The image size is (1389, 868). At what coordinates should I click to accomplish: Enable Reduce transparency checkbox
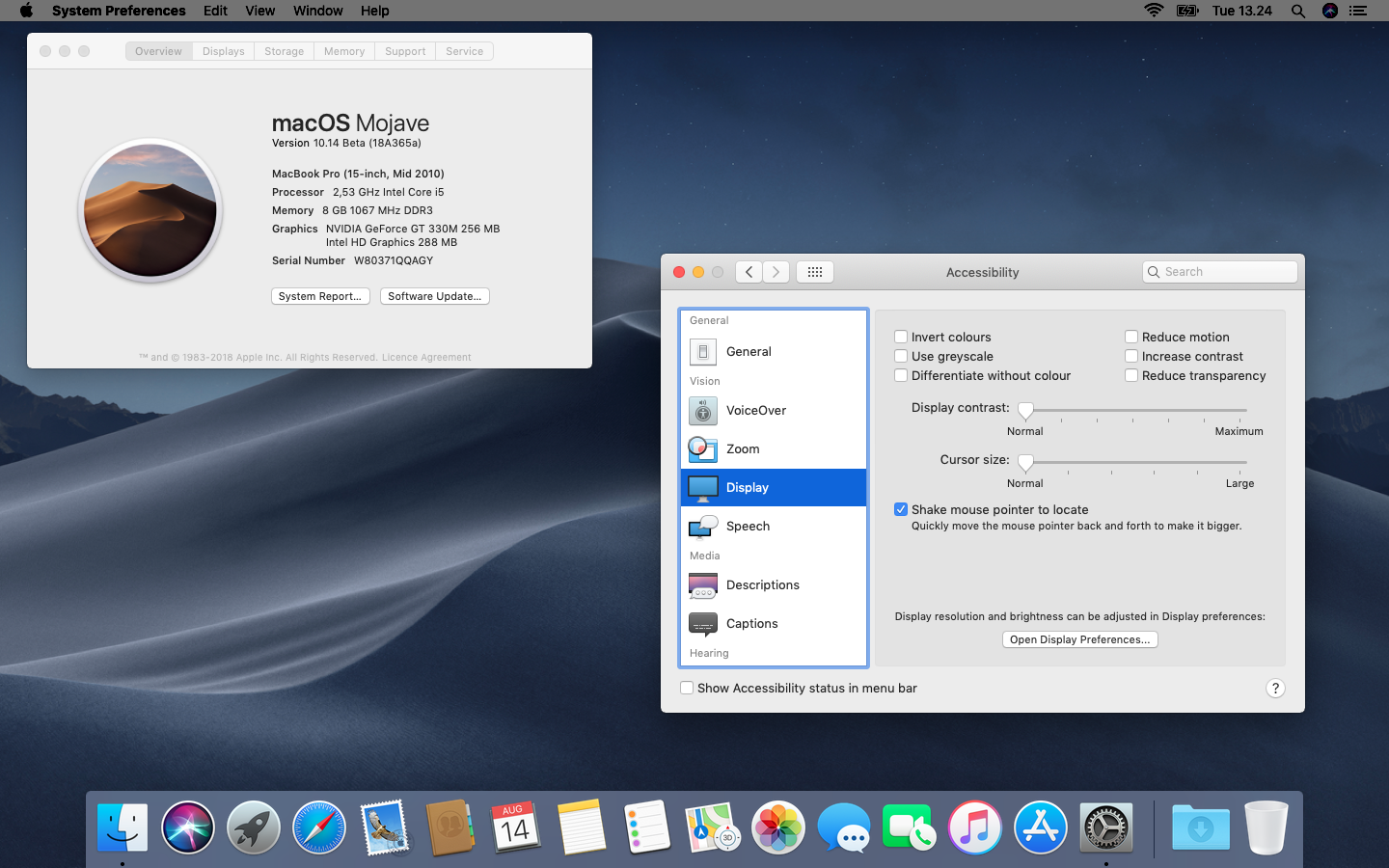tap(1131, 375)
